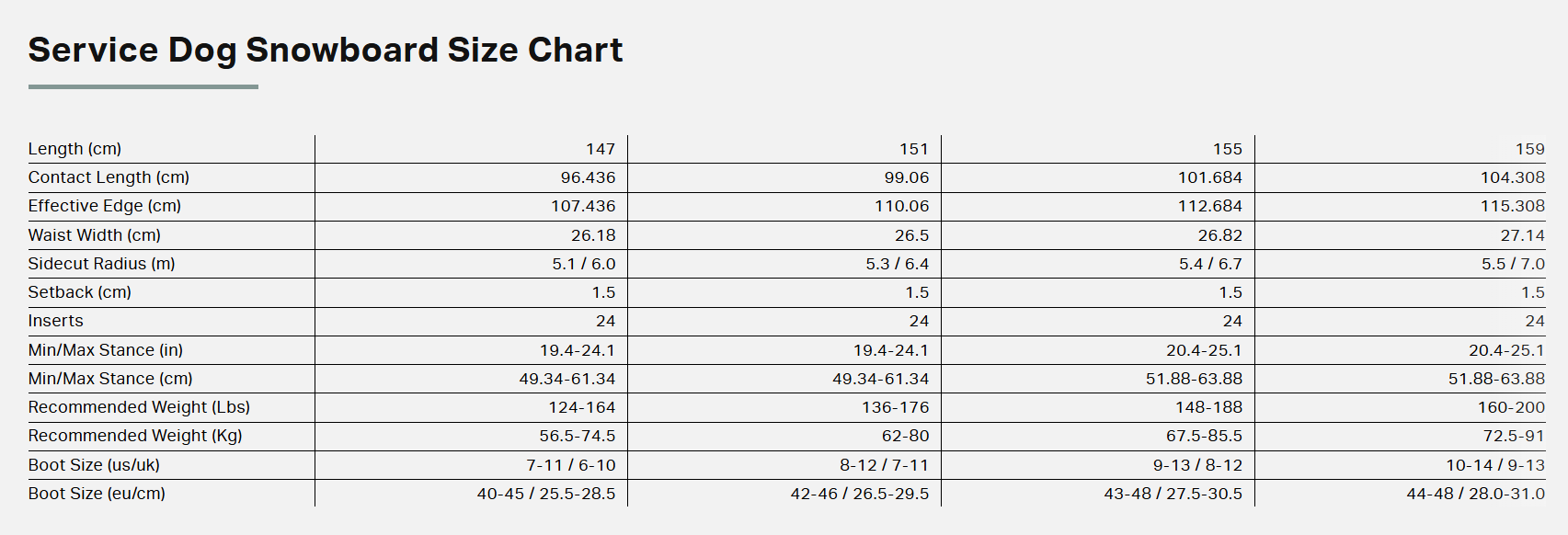Click the Sidecut Radius (m) row label
The height and width of the screenshot is (535, 1568).
[101, 264]
